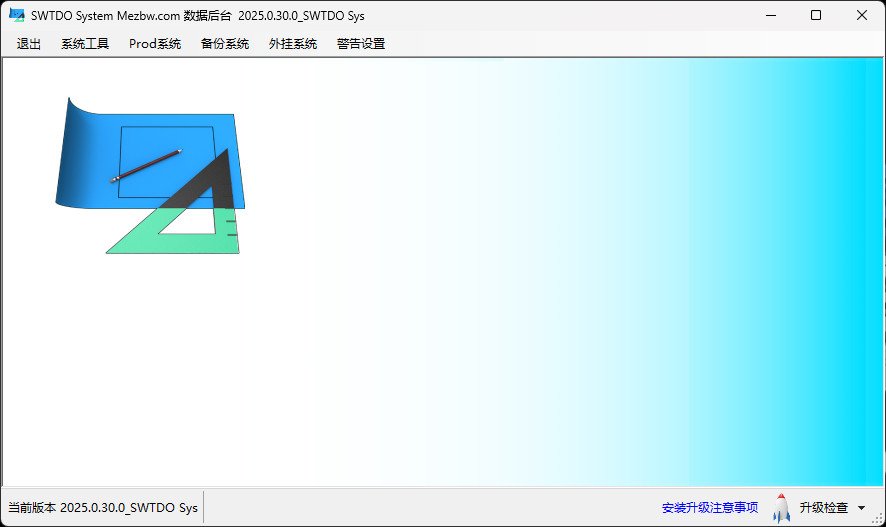Click the SWTDO app icon in title bar

(x=17, y=16)
